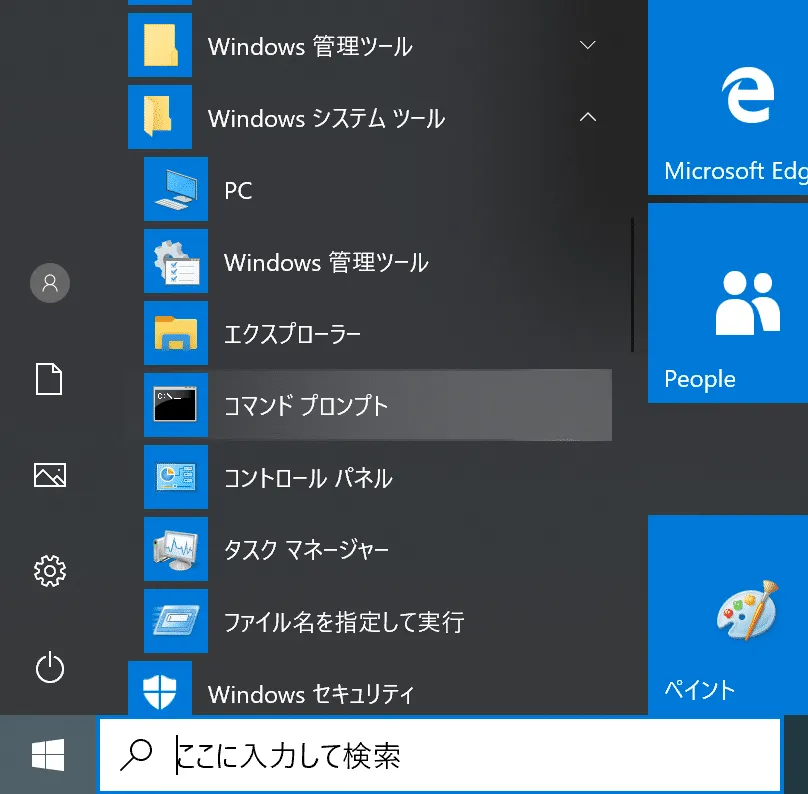Viewport: 808px width, 794px height.
Task: Click the PC computer icon
Action: (x=176, y=189)
